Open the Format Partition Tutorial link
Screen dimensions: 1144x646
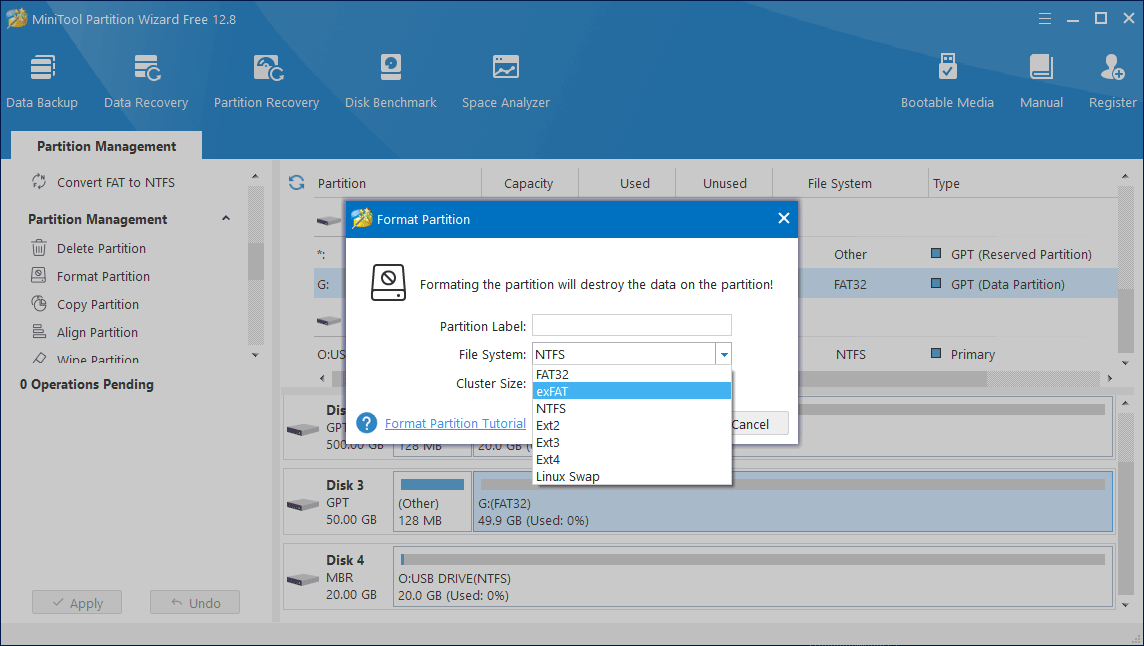coord(455,423)
